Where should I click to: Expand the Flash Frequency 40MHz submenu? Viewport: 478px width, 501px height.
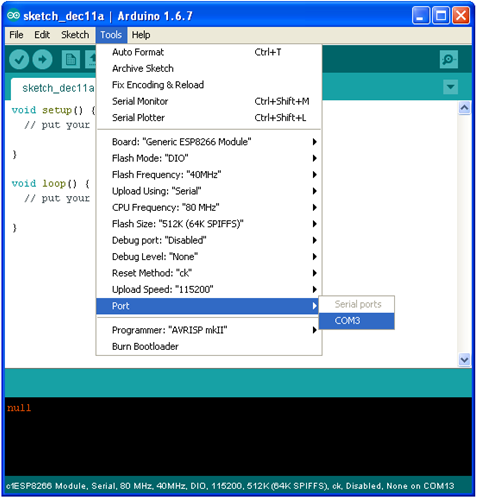(209, 174)
